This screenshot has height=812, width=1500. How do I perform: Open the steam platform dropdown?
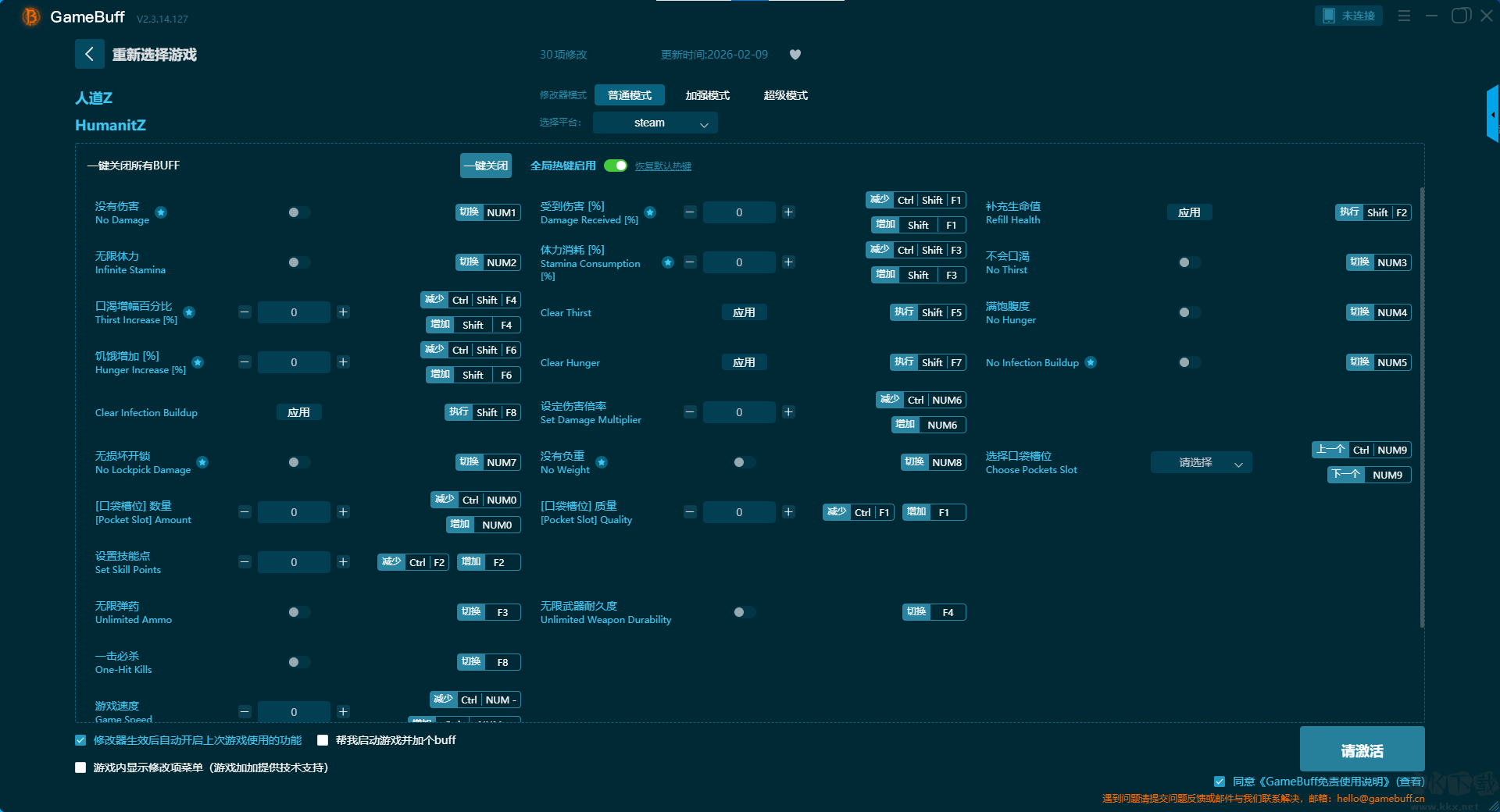click(x=655, y=123)
